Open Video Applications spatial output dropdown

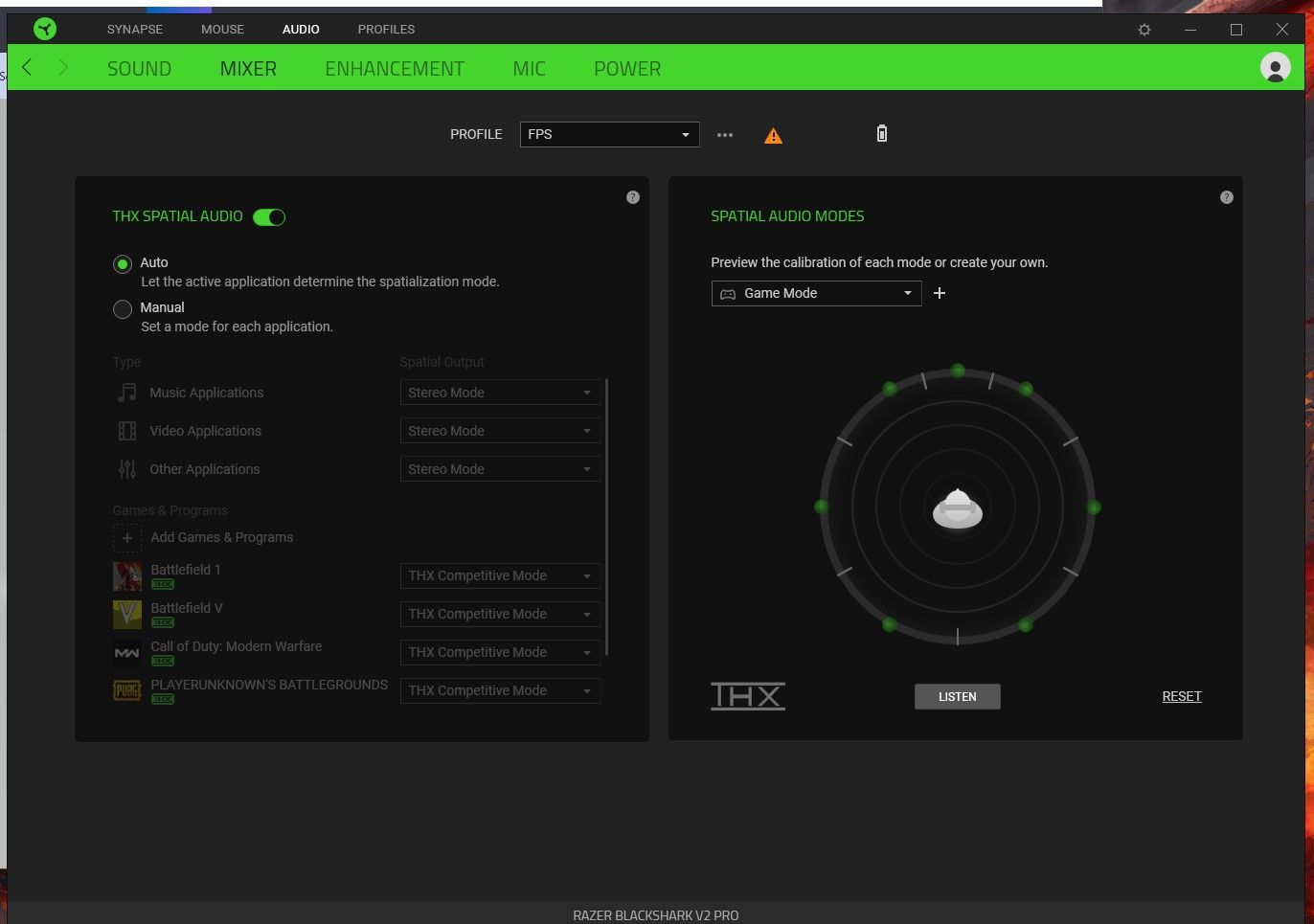tap(500, 431)
